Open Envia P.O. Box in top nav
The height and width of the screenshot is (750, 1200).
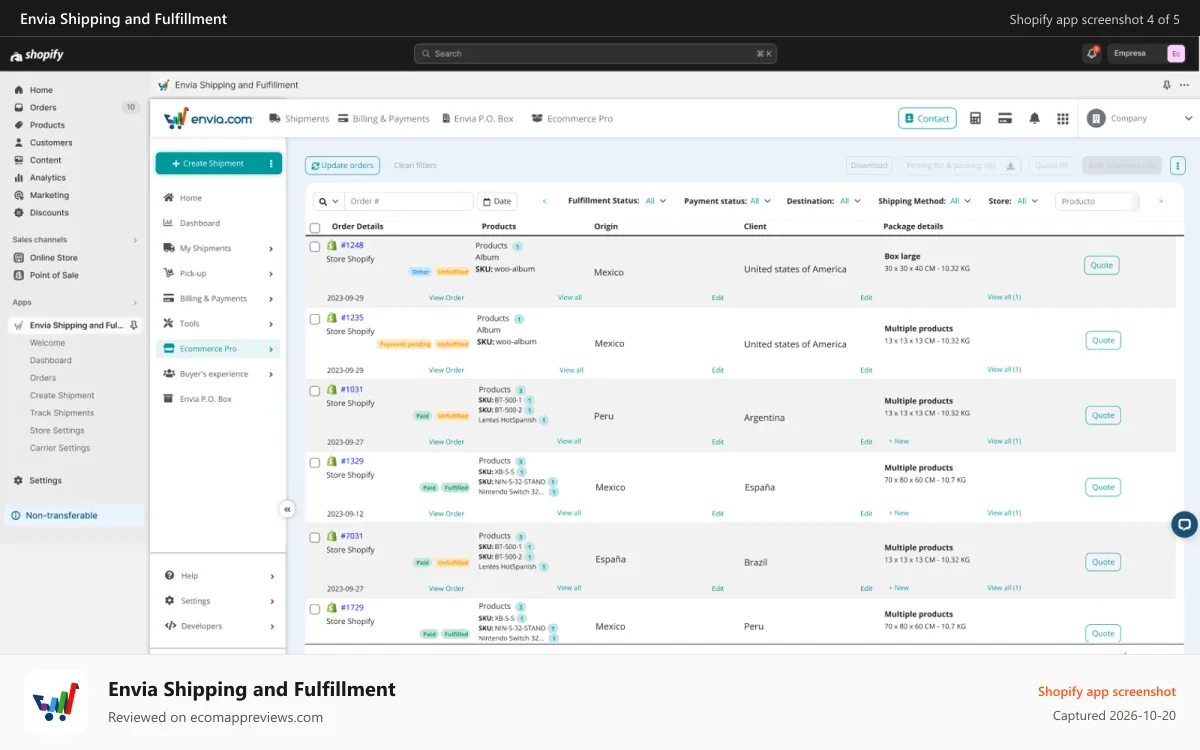coord(476,119)
